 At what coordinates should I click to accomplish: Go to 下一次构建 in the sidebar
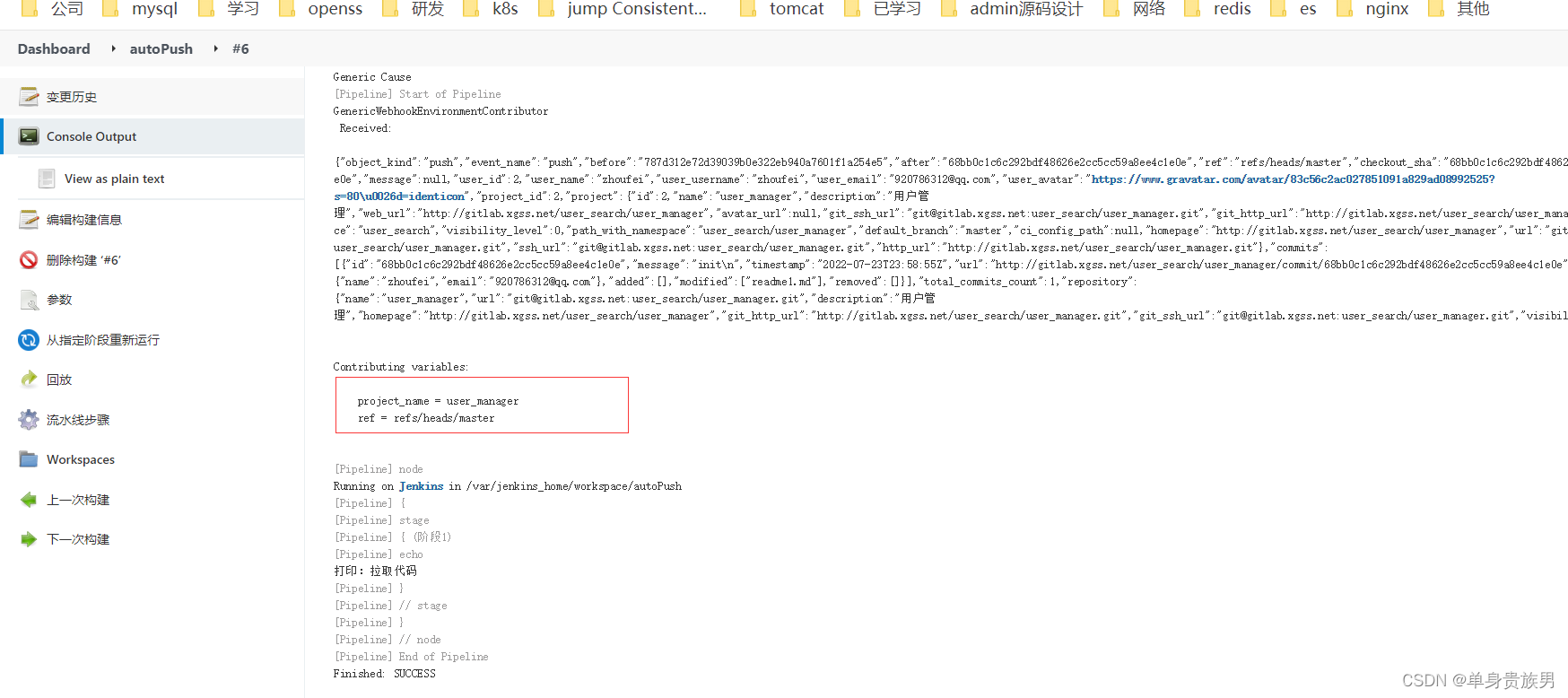coord(78,539)
